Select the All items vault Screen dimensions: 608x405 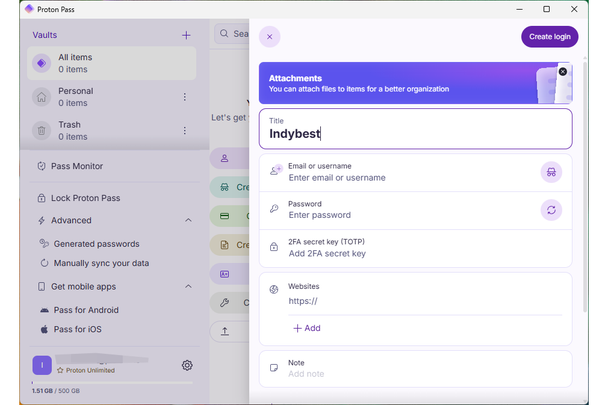point(110,64)
